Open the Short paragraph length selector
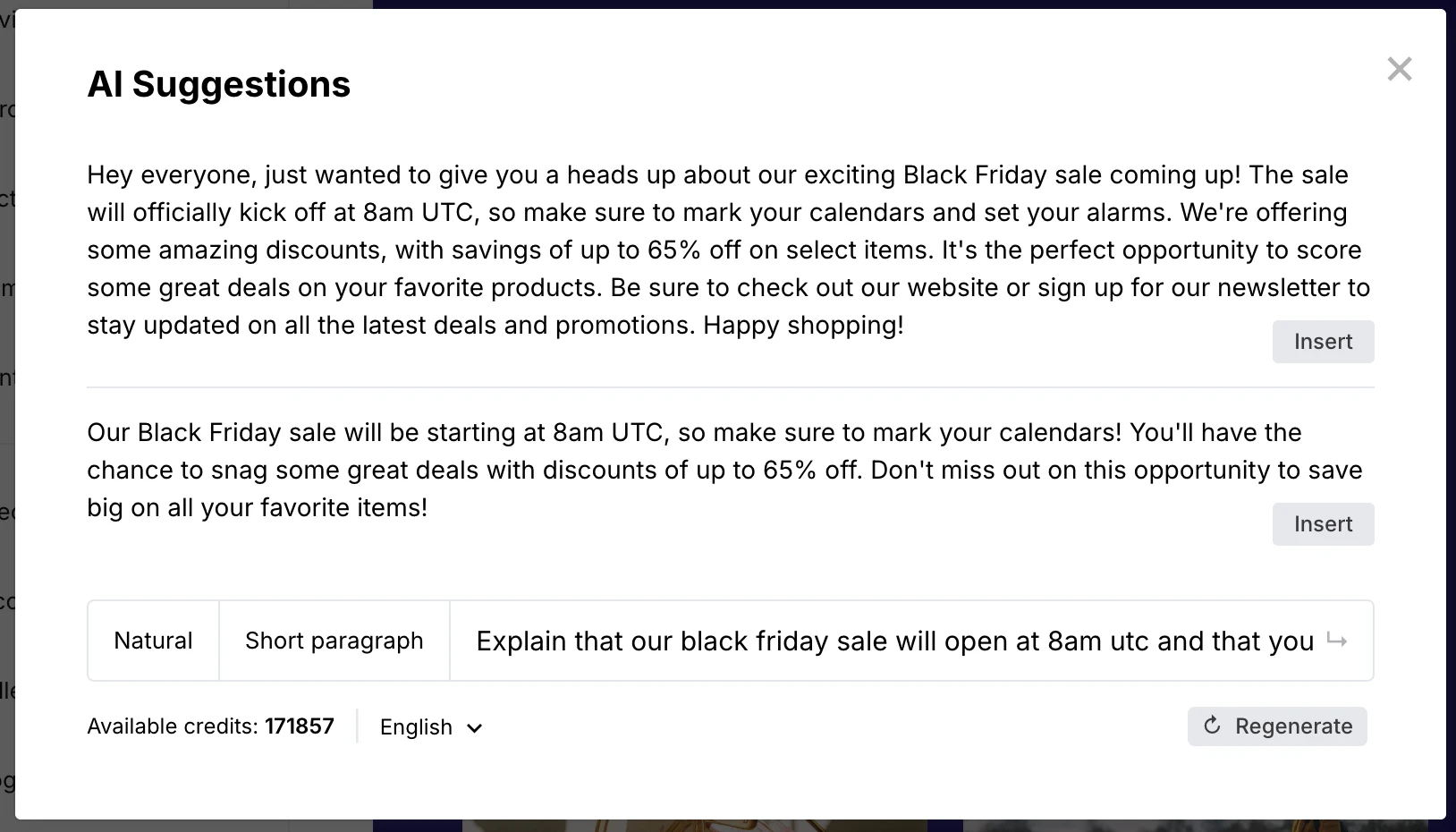 (334, 641)
